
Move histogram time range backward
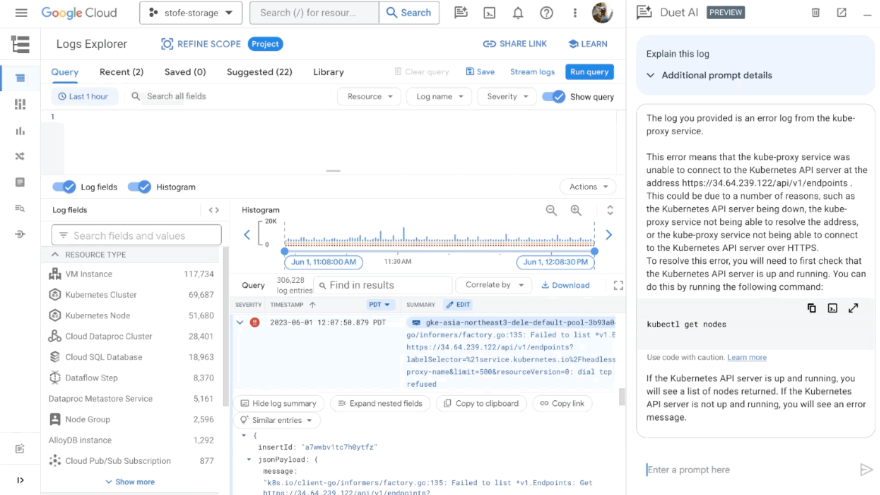(247, 235)
